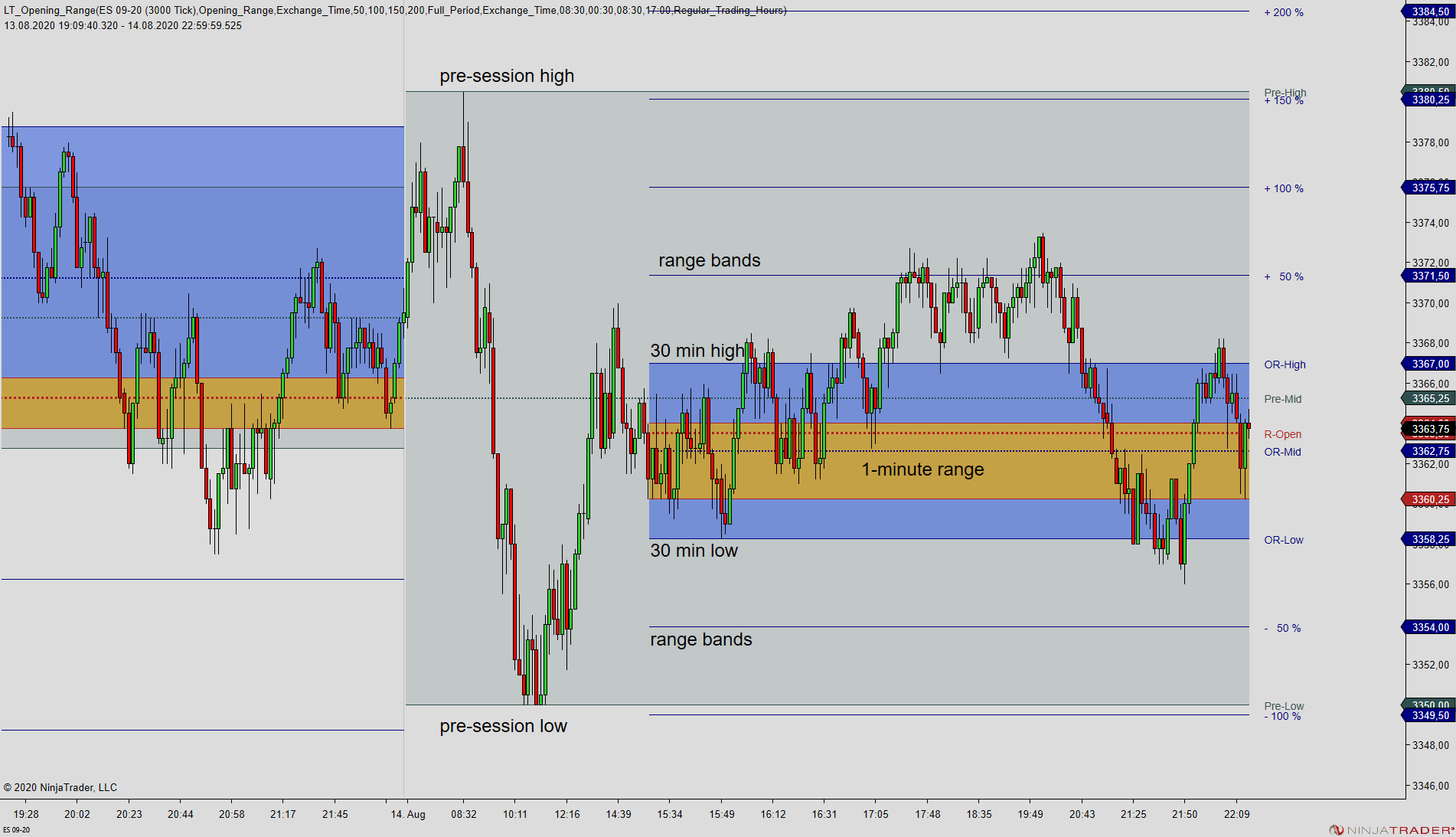Screen dimensions: 1456x837
Task: Click the 3368,00 price axis label
Action: tap(1430, 343)
